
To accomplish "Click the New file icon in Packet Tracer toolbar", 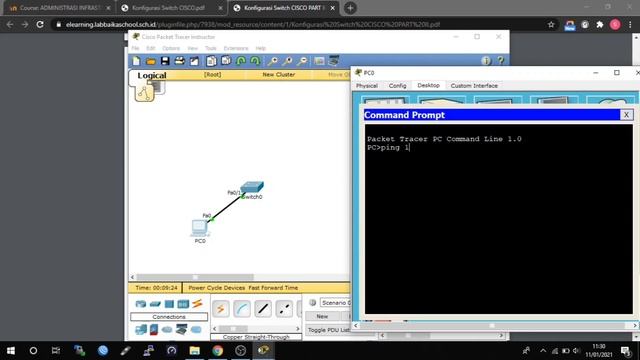I will tap(136, 61).
